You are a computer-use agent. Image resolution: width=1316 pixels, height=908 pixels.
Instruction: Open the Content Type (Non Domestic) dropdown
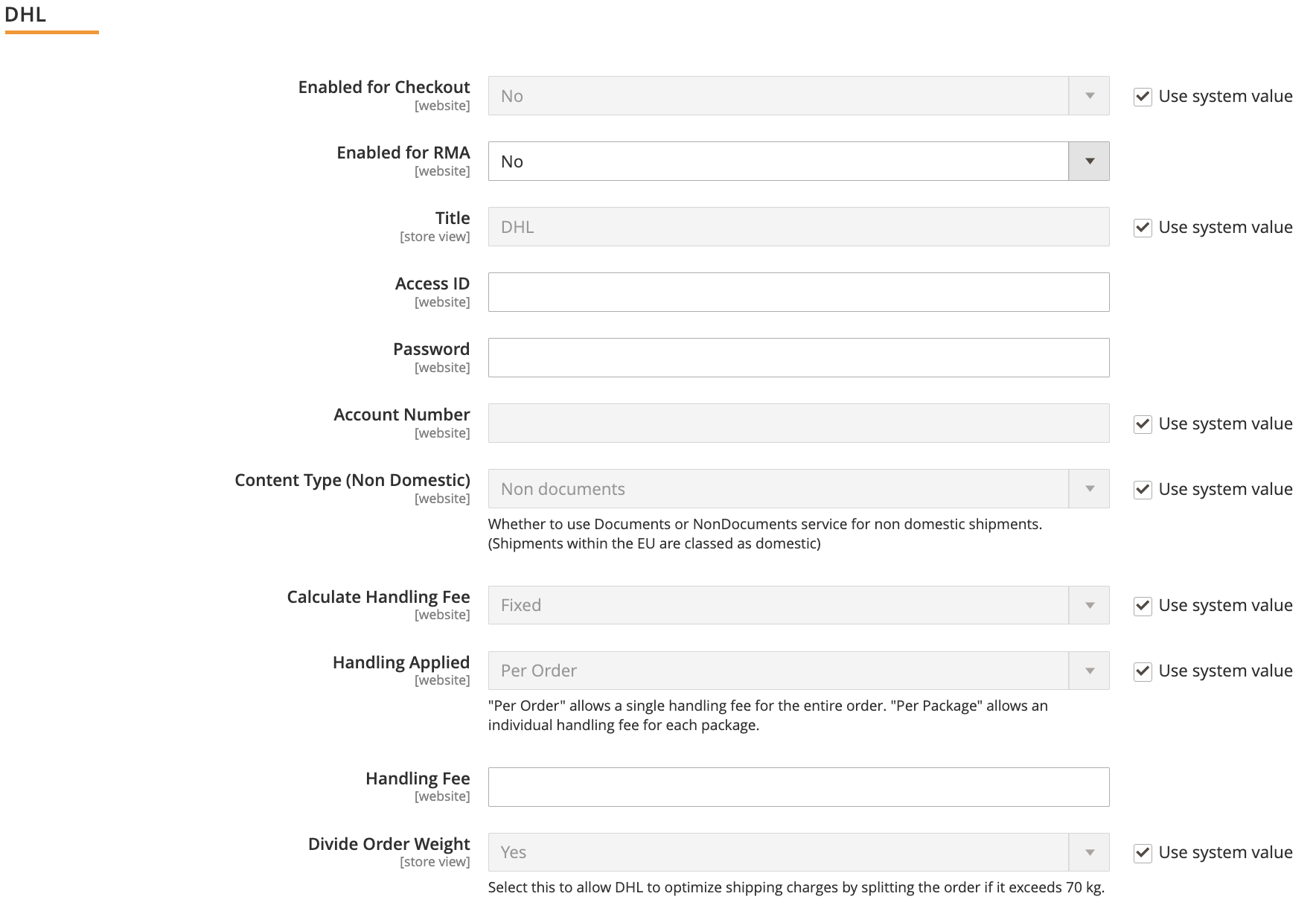(x=1088, y=488)
